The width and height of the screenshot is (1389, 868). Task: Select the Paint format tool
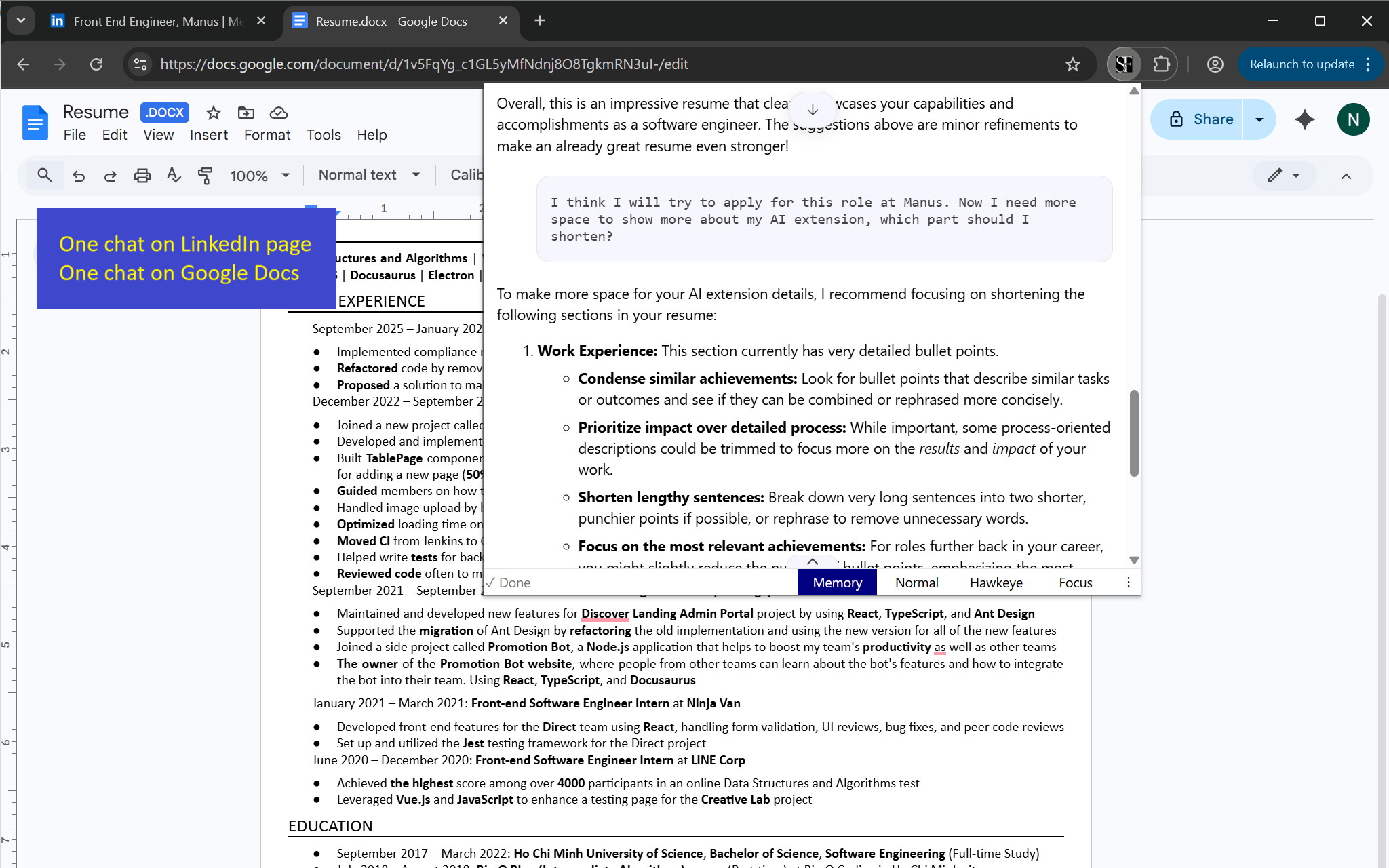click(x=206, y=175)
